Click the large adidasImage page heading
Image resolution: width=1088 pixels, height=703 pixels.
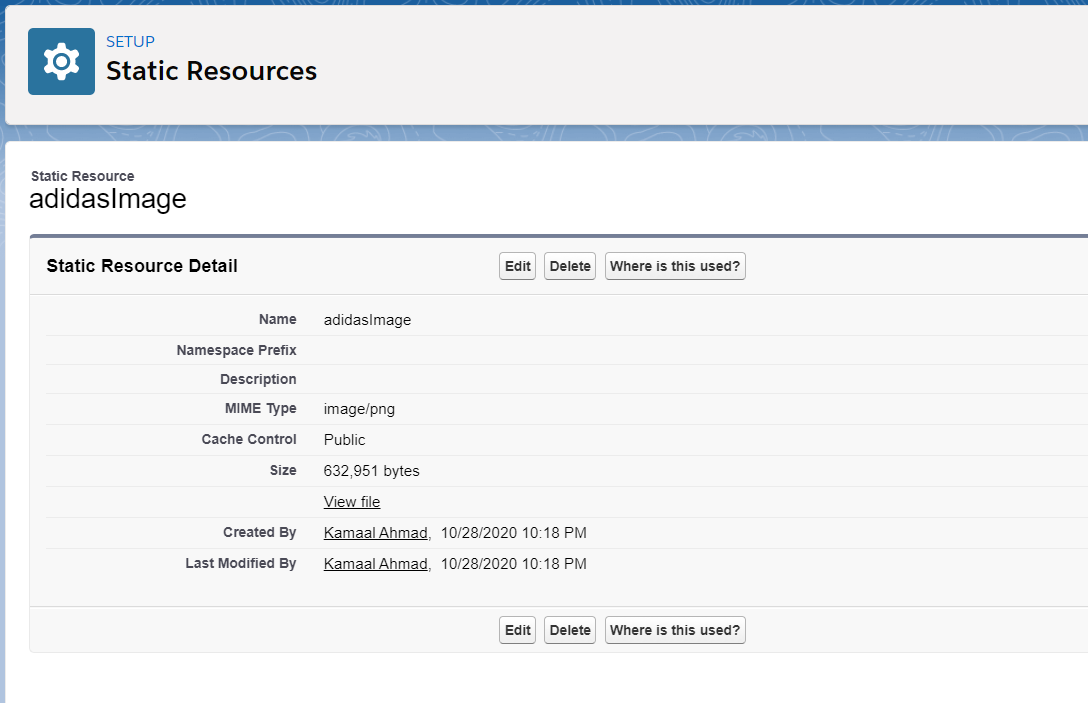108,199
